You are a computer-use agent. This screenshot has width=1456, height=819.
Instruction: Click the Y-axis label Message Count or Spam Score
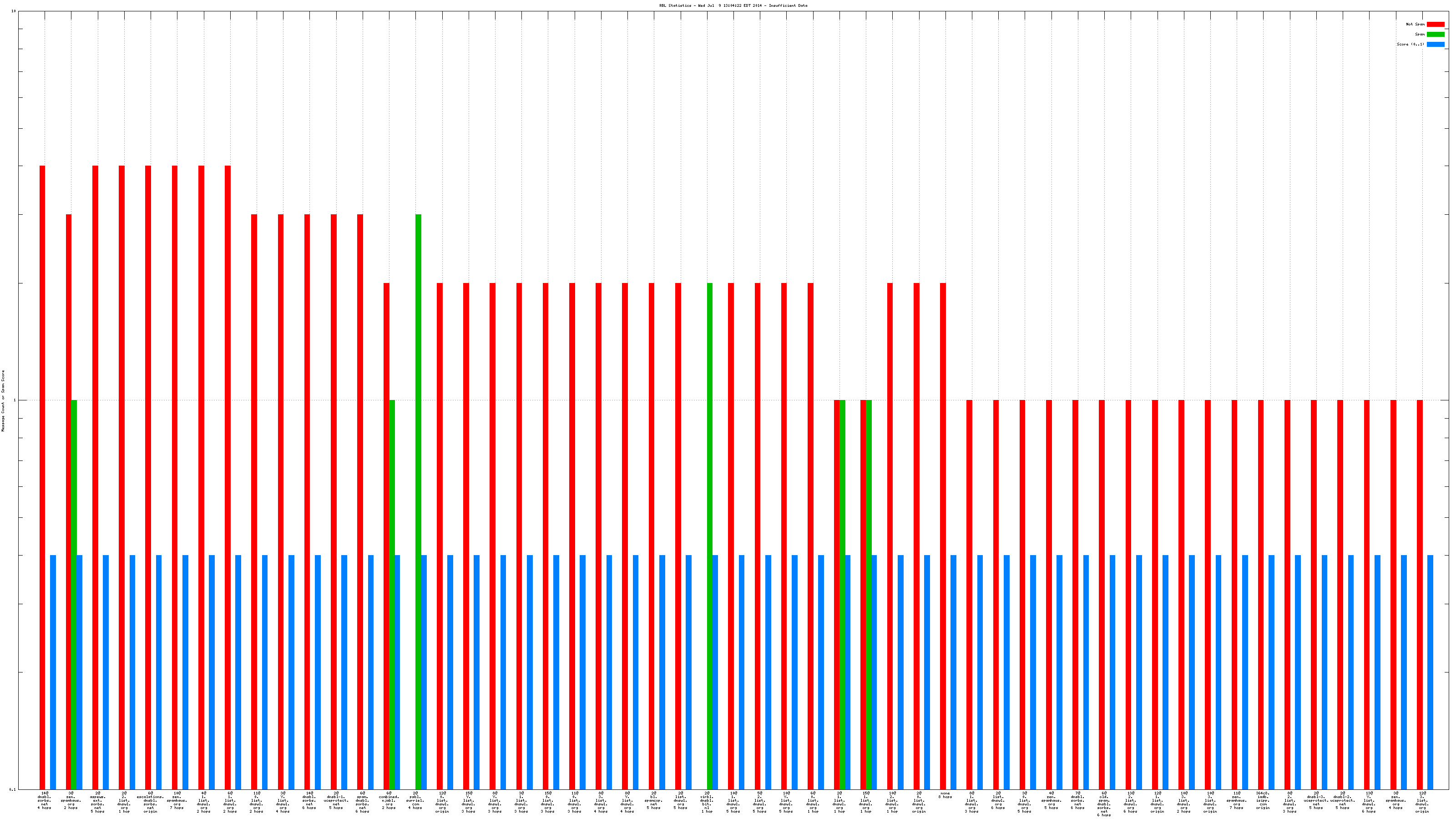pyautogui.click(x=3, y=401)
